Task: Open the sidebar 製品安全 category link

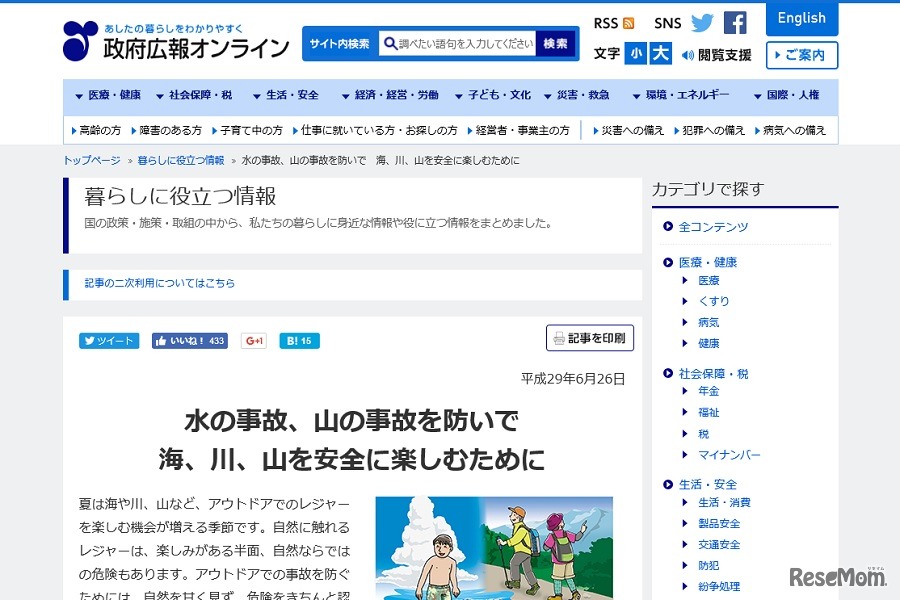Action: (x=719, y=523)
